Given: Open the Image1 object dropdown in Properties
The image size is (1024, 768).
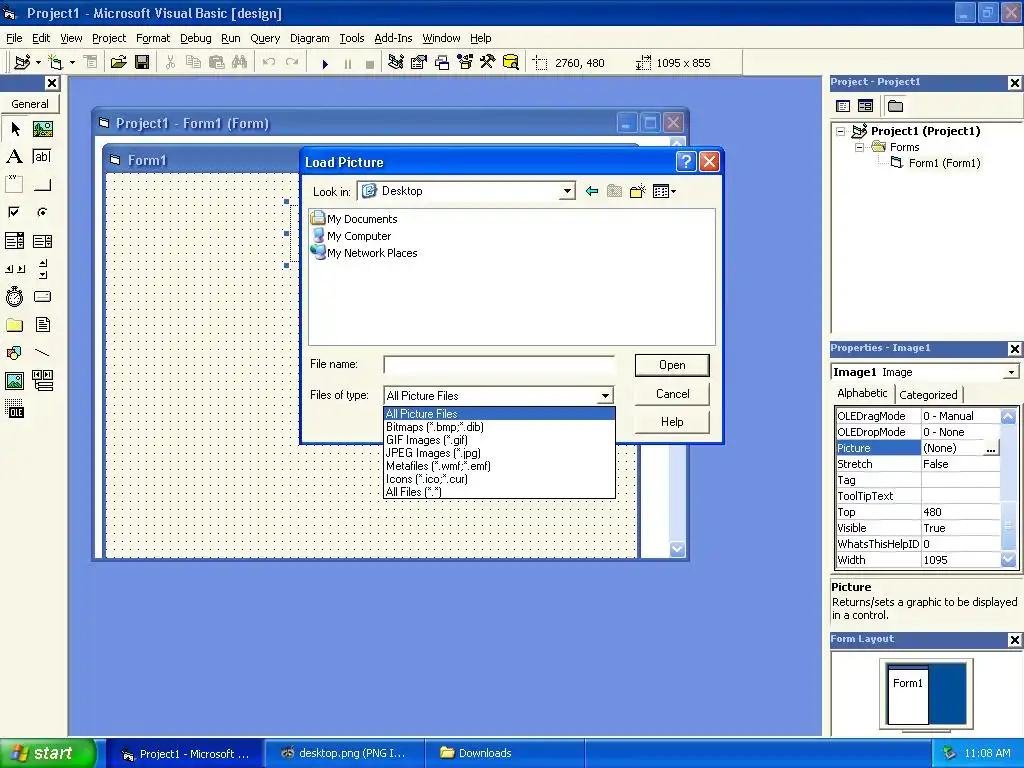Looking at the screenshot, I should point(1011,372).
